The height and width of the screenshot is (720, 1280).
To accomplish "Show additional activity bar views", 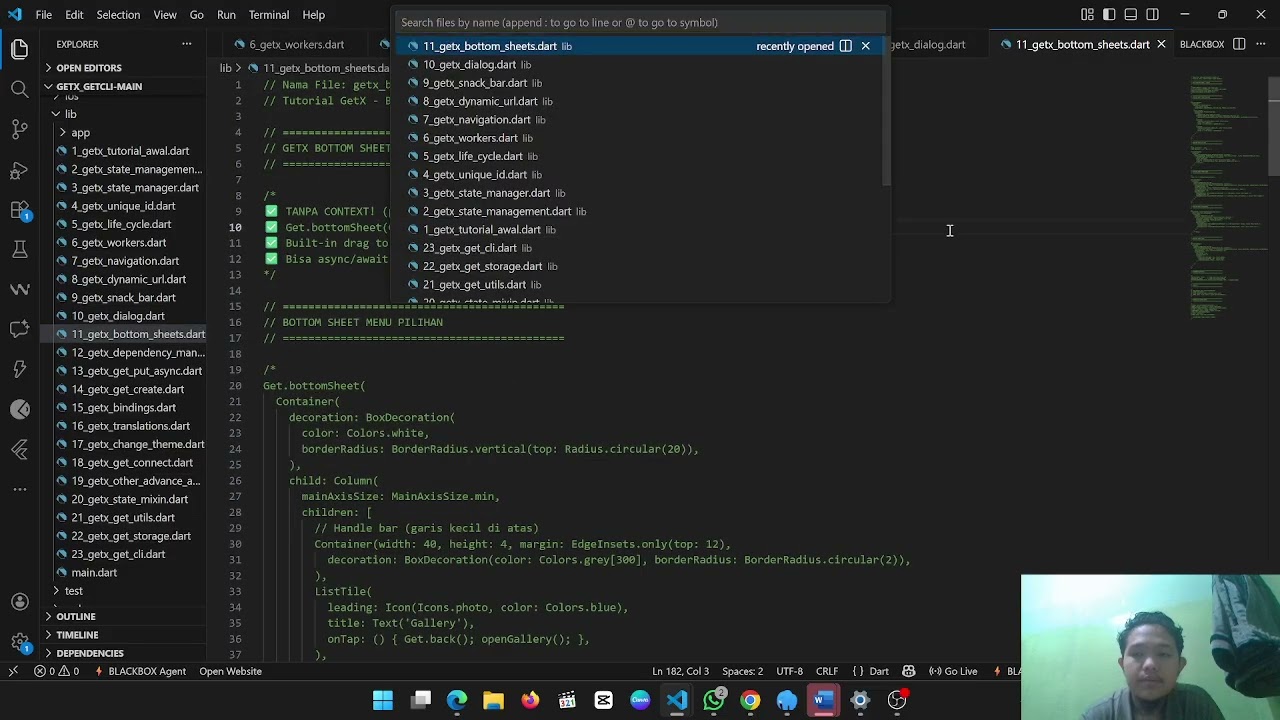I will click(19, 489).
